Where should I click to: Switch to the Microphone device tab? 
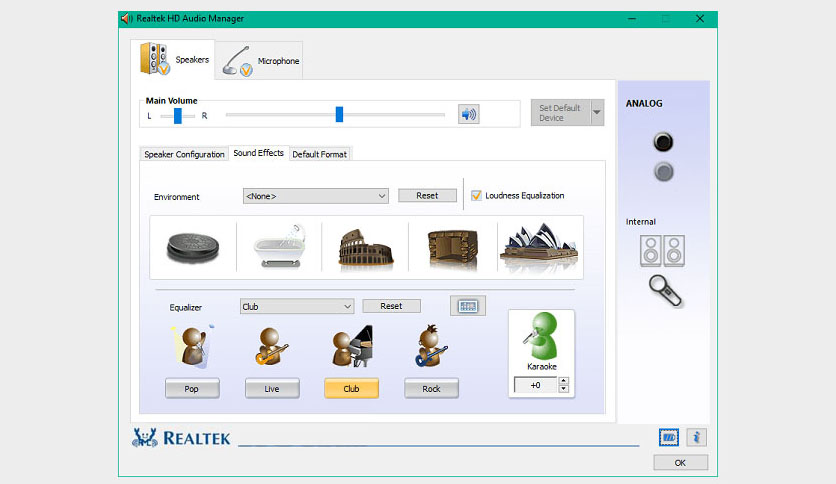click(259, 61)
